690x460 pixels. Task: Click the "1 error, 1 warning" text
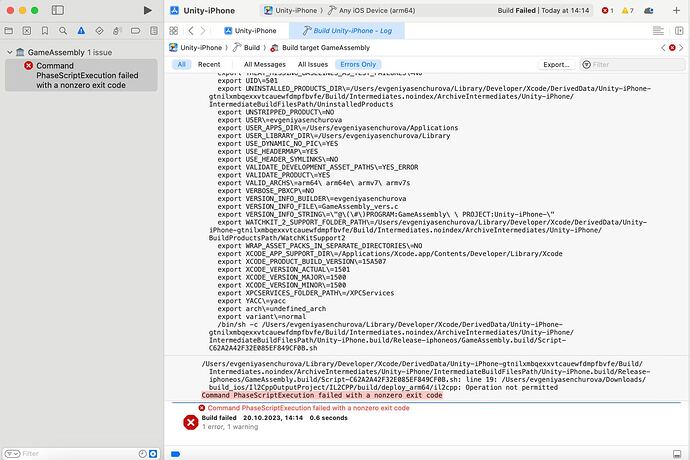[x=230, y=427]
